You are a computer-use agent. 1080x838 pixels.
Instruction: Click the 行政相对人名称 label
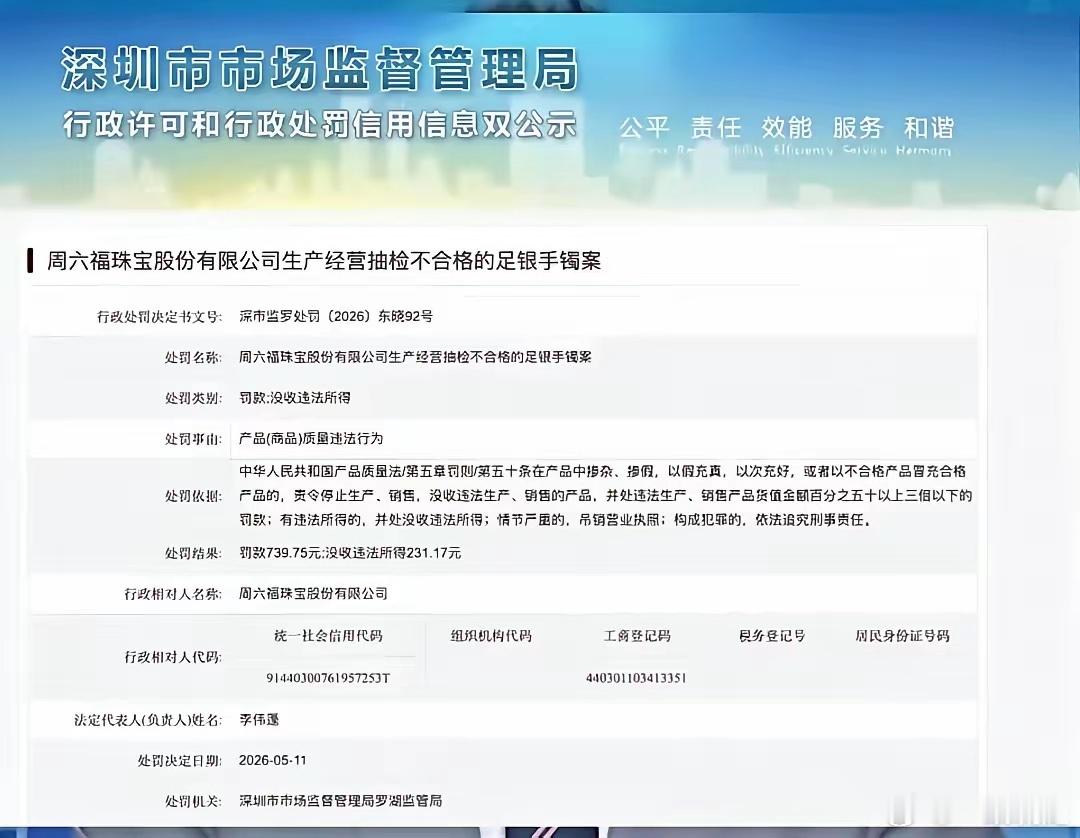(x=173, y=594)
